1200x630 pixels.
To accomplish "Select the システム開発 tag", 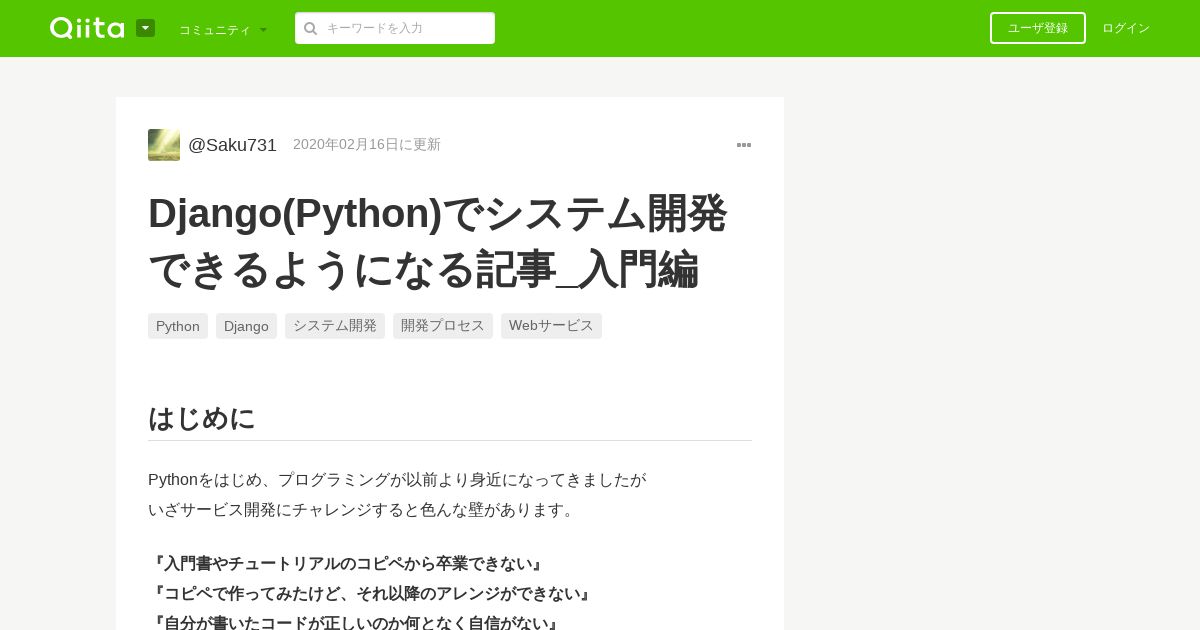I will click(335, 326).
